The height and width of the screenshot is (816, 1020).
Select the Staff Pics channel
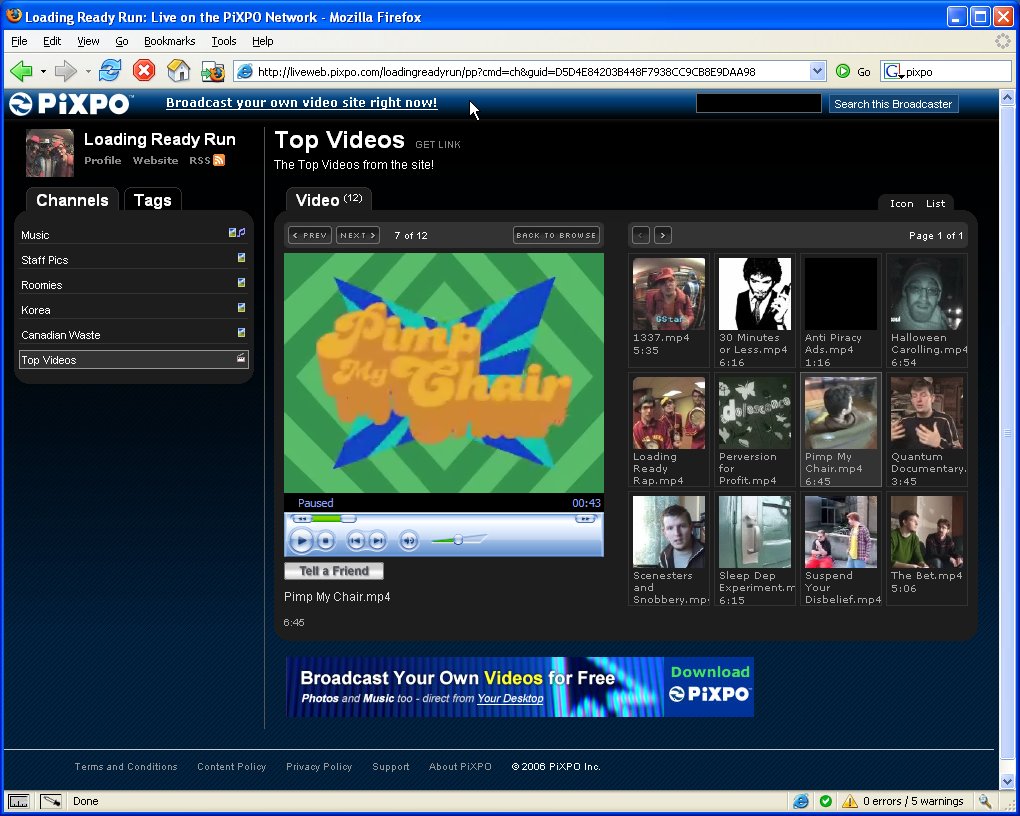(x=133, y=260)
